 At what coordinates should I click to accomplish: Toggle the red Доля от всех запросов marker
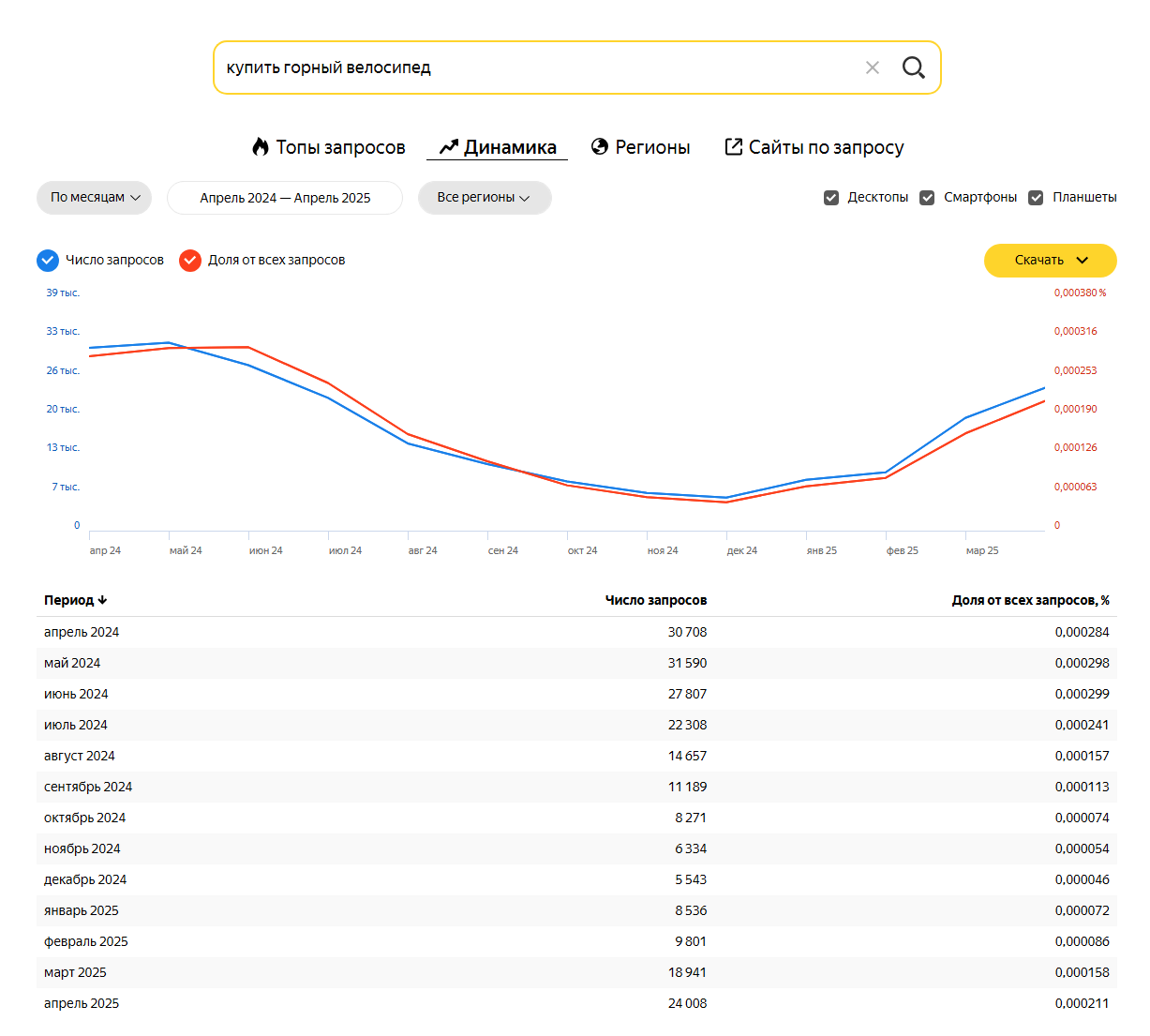point(190,260)
